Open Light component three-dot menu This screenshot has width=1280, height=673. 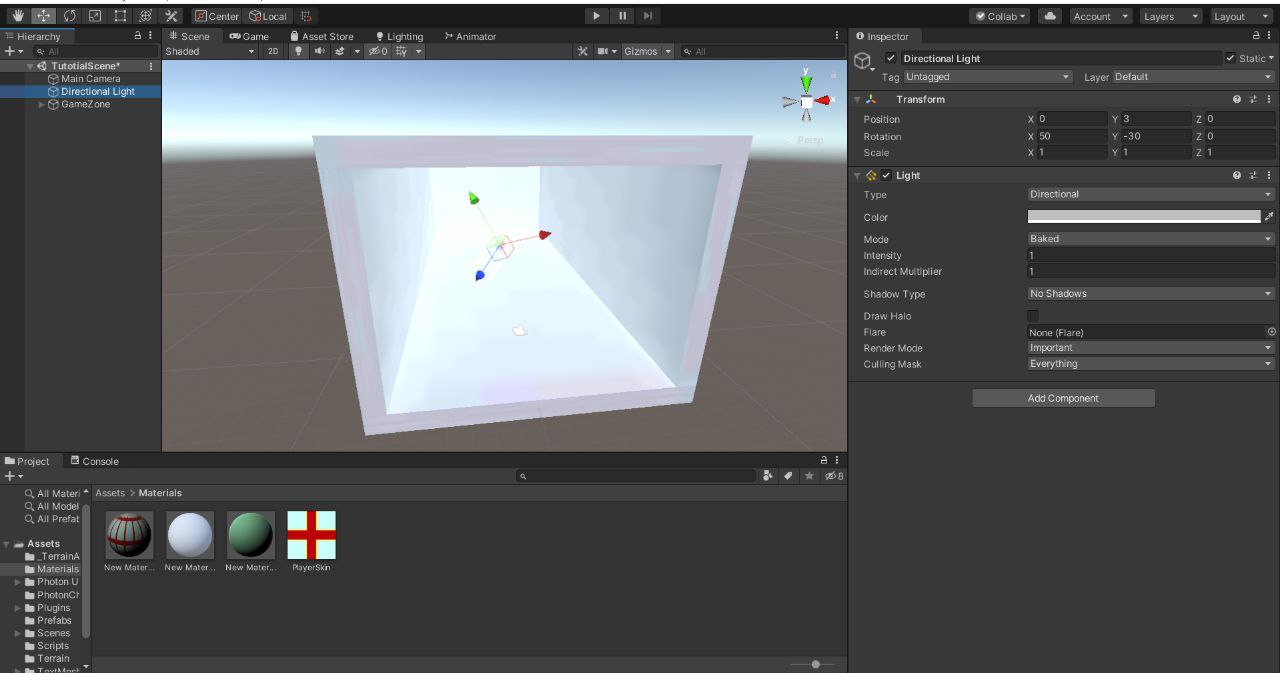click(x=1269, y=175)
